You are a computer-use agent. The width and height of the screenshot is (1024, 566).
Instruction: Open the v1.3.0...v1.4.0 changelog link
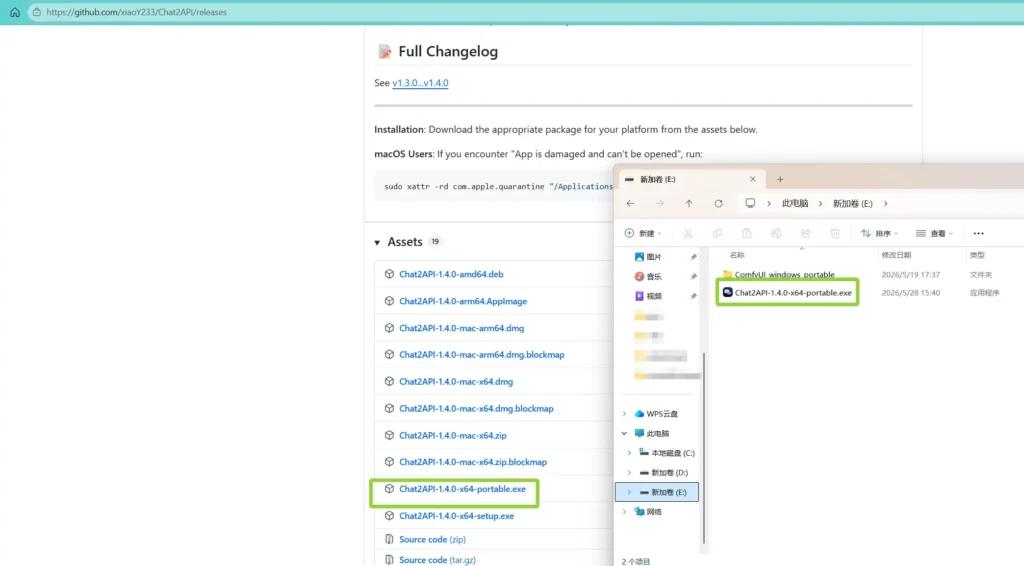[x=420, y=83]
